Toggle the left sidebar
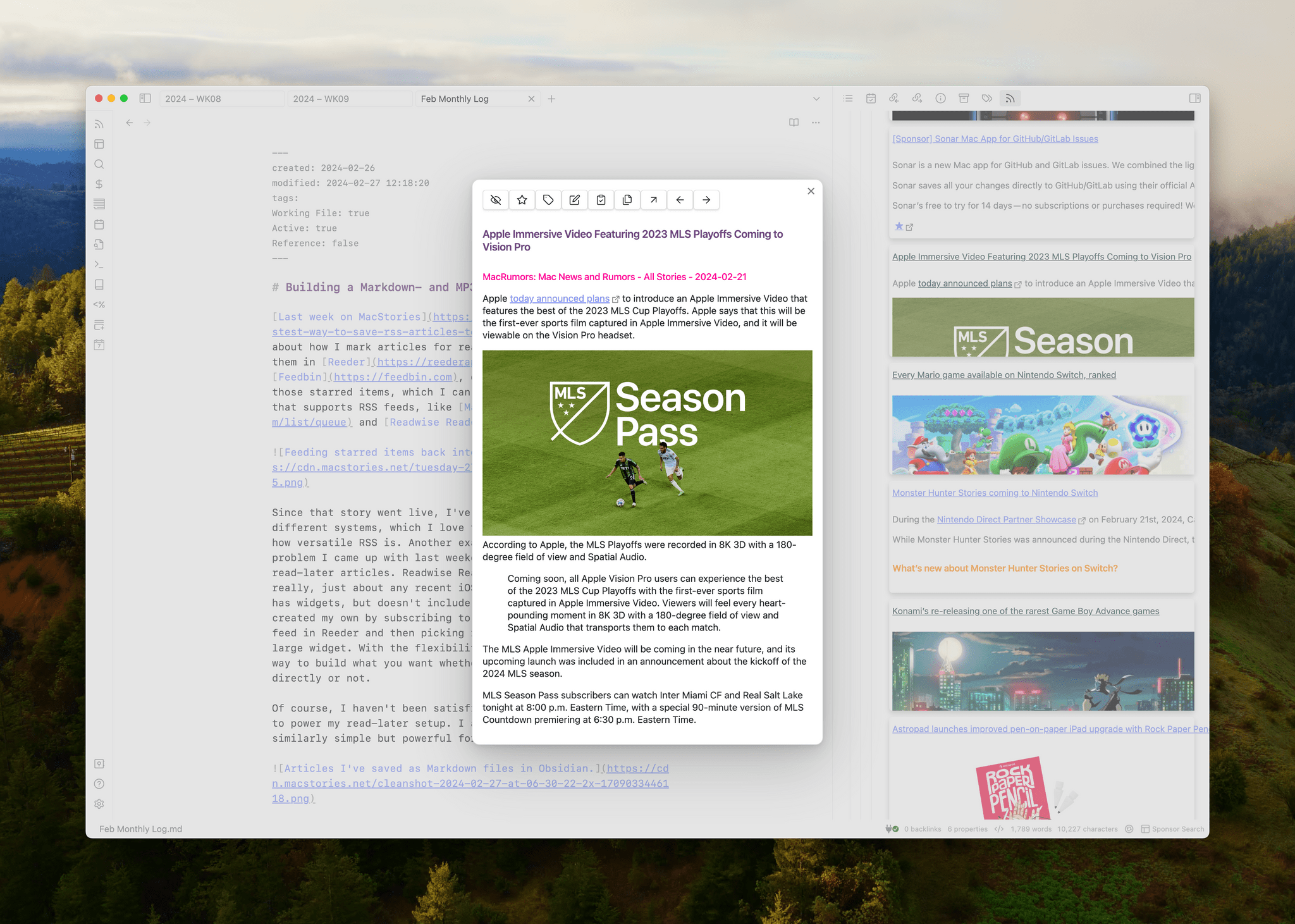The image size is (1295, 924). pos(145,99)
